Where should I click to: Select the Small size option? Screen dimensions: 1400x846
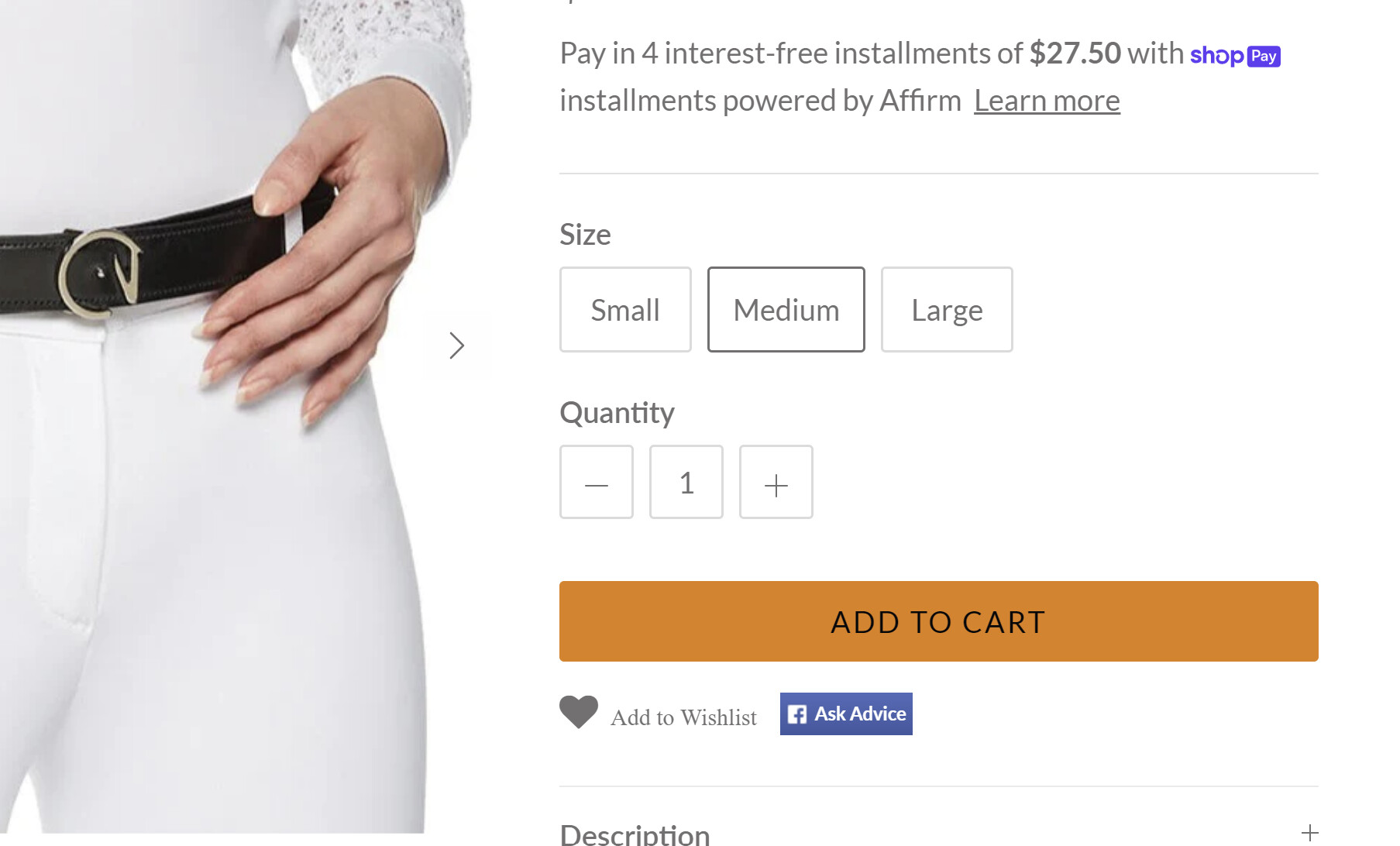(625, 310)
